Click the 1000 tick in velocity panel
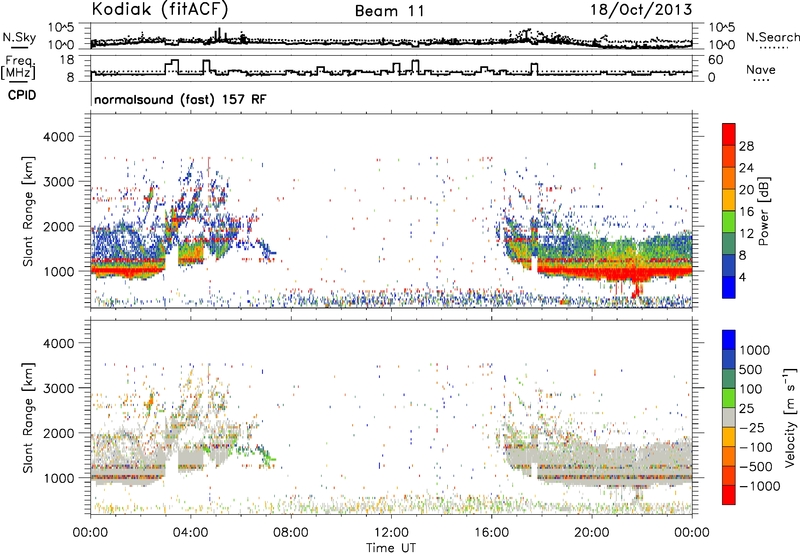 58,478
